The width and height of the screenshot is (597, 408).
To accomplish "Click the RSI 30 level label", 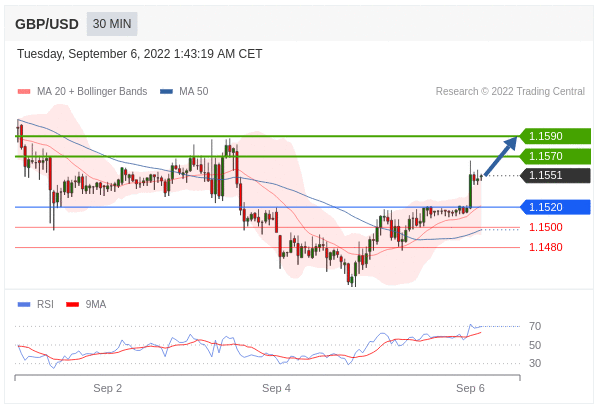I will [x=535, y=363].
